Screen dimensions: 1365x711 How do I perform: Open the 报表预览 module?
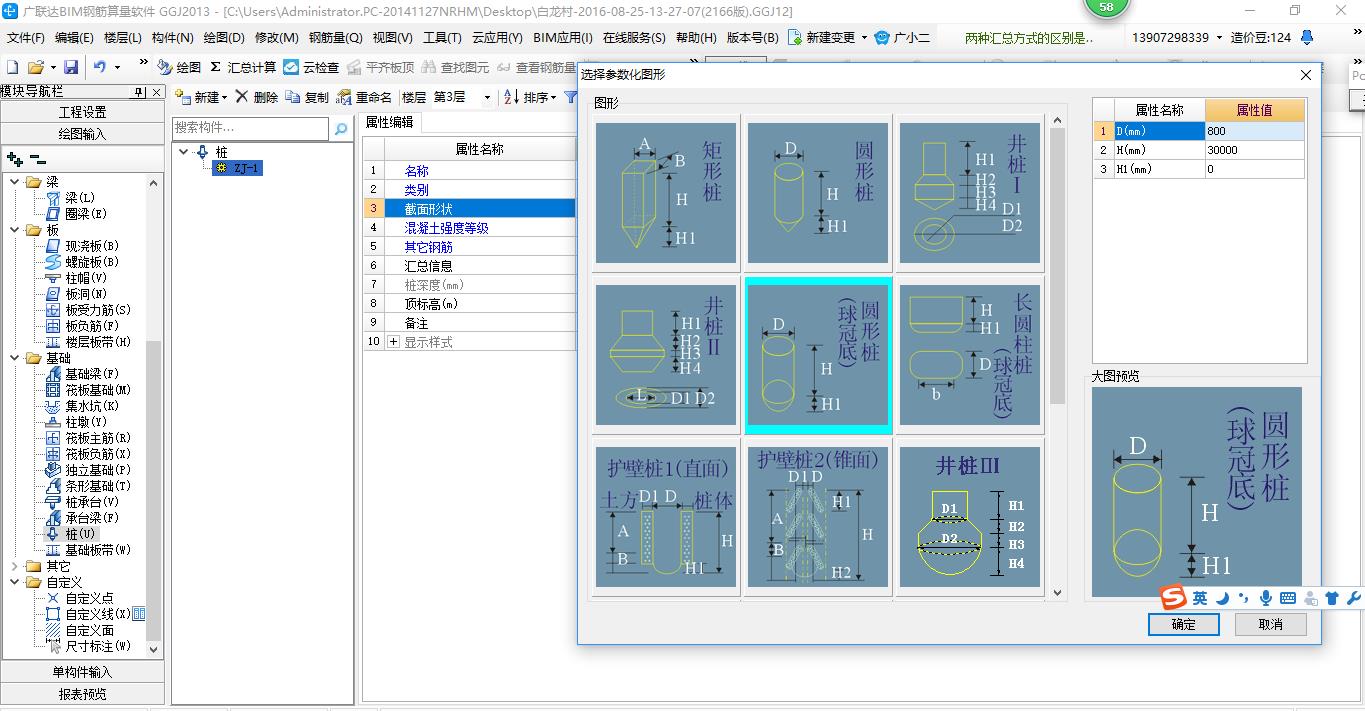click(x=82, y=694)
